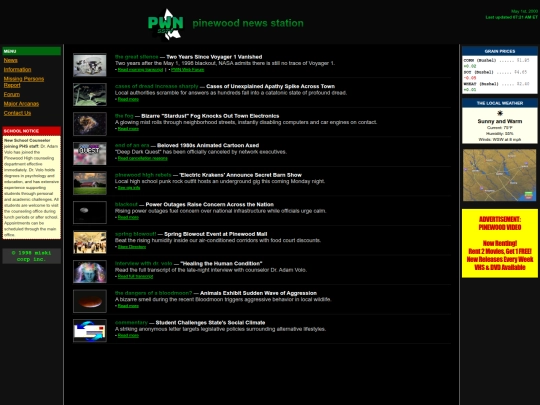Viewport: 540px width, 405px height.
Task: Click Read more under Power Outages story
Action: [128, 217]
